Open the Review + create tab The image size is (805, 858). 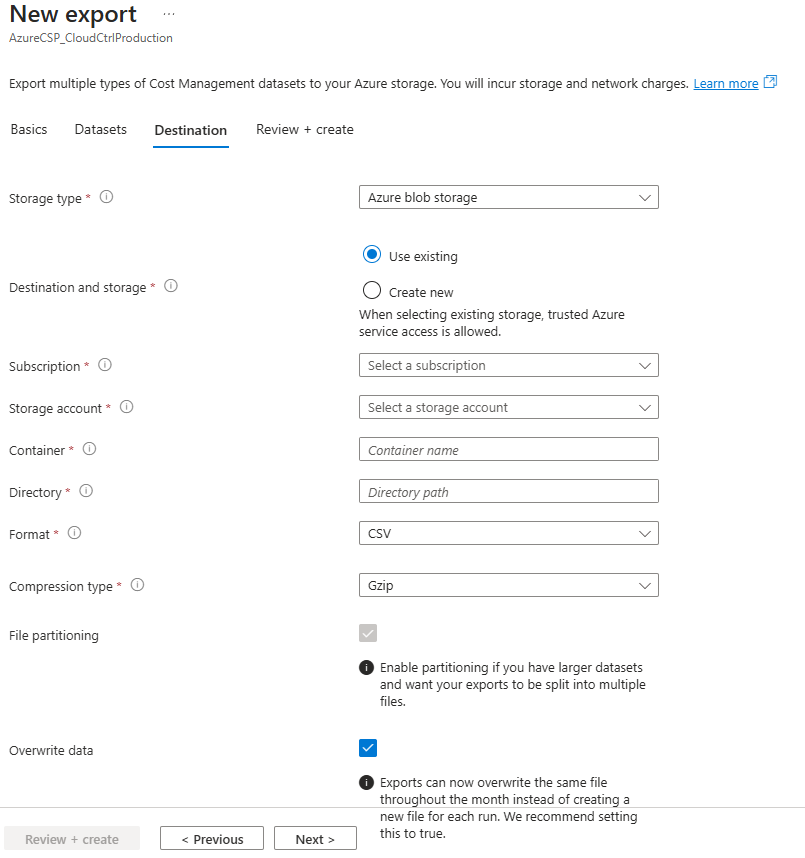(304, 129)
